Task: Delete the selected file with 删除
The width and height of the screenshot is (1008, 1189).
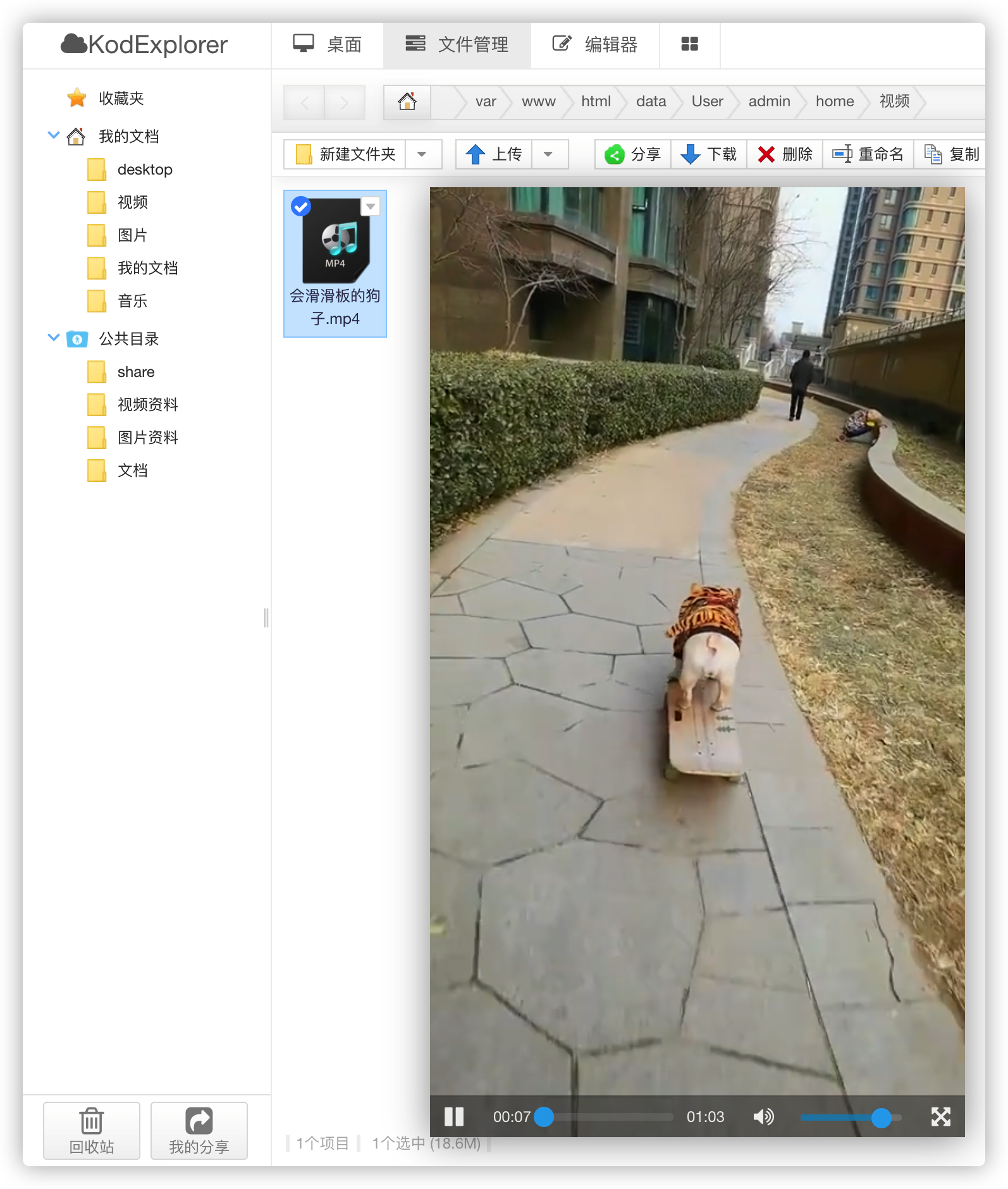Action: pyautogui.click(x=785, y=154)
